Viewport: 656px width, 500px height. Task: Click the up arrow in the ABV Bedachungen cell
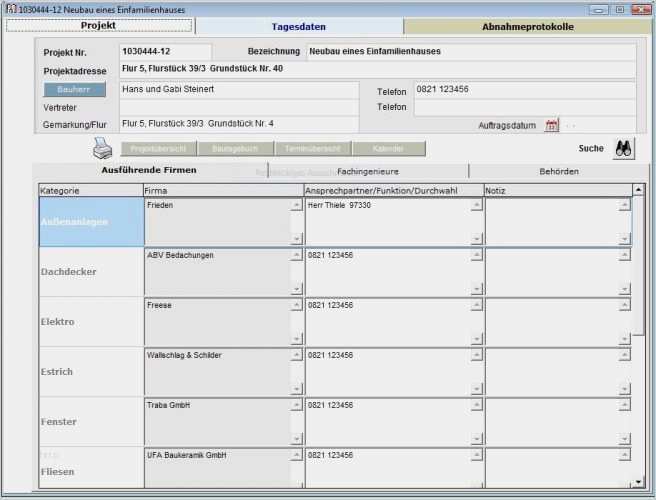(296, 255)
